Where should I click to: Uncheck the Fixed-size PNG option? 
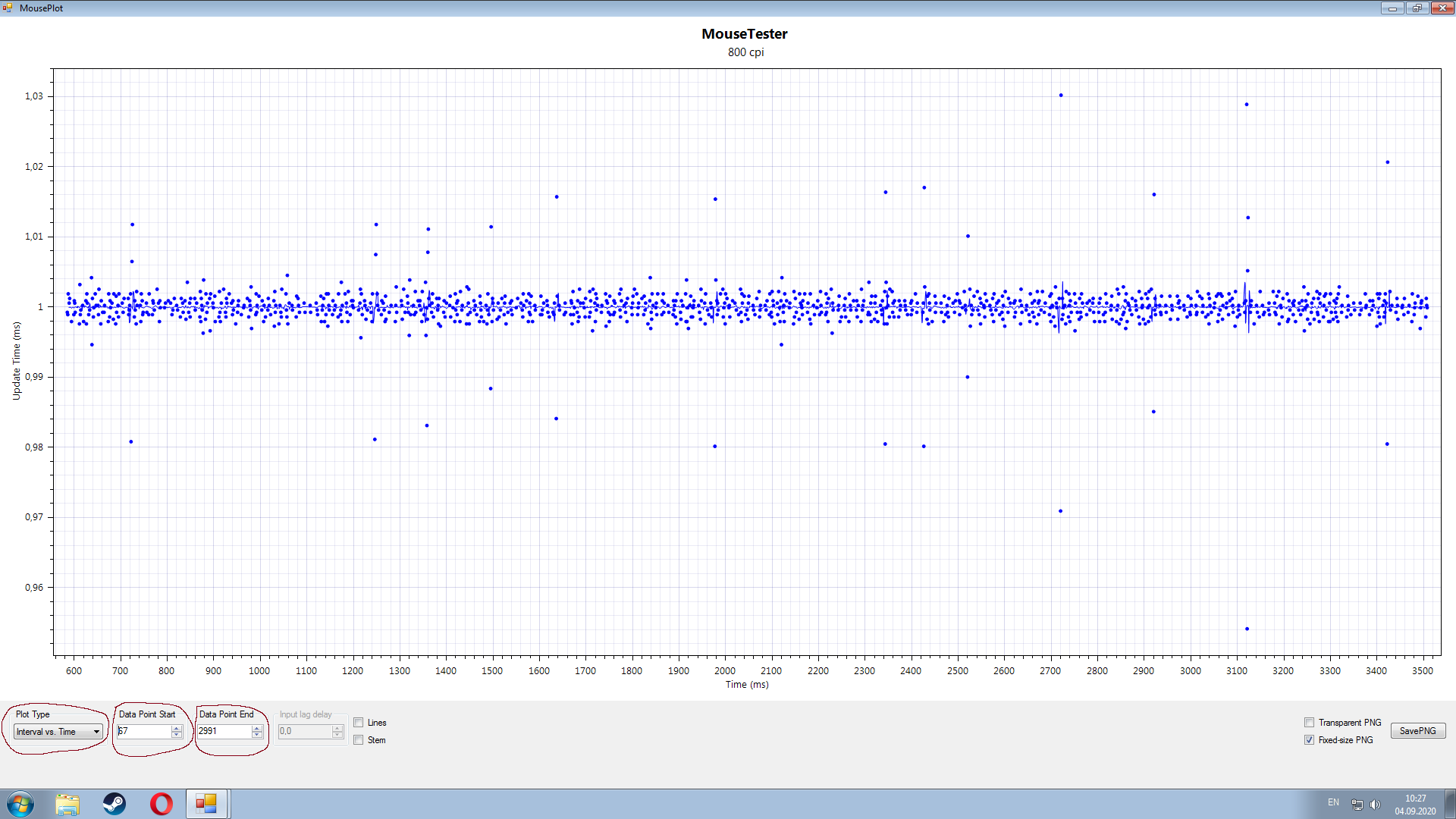[x=1309, y=740]
